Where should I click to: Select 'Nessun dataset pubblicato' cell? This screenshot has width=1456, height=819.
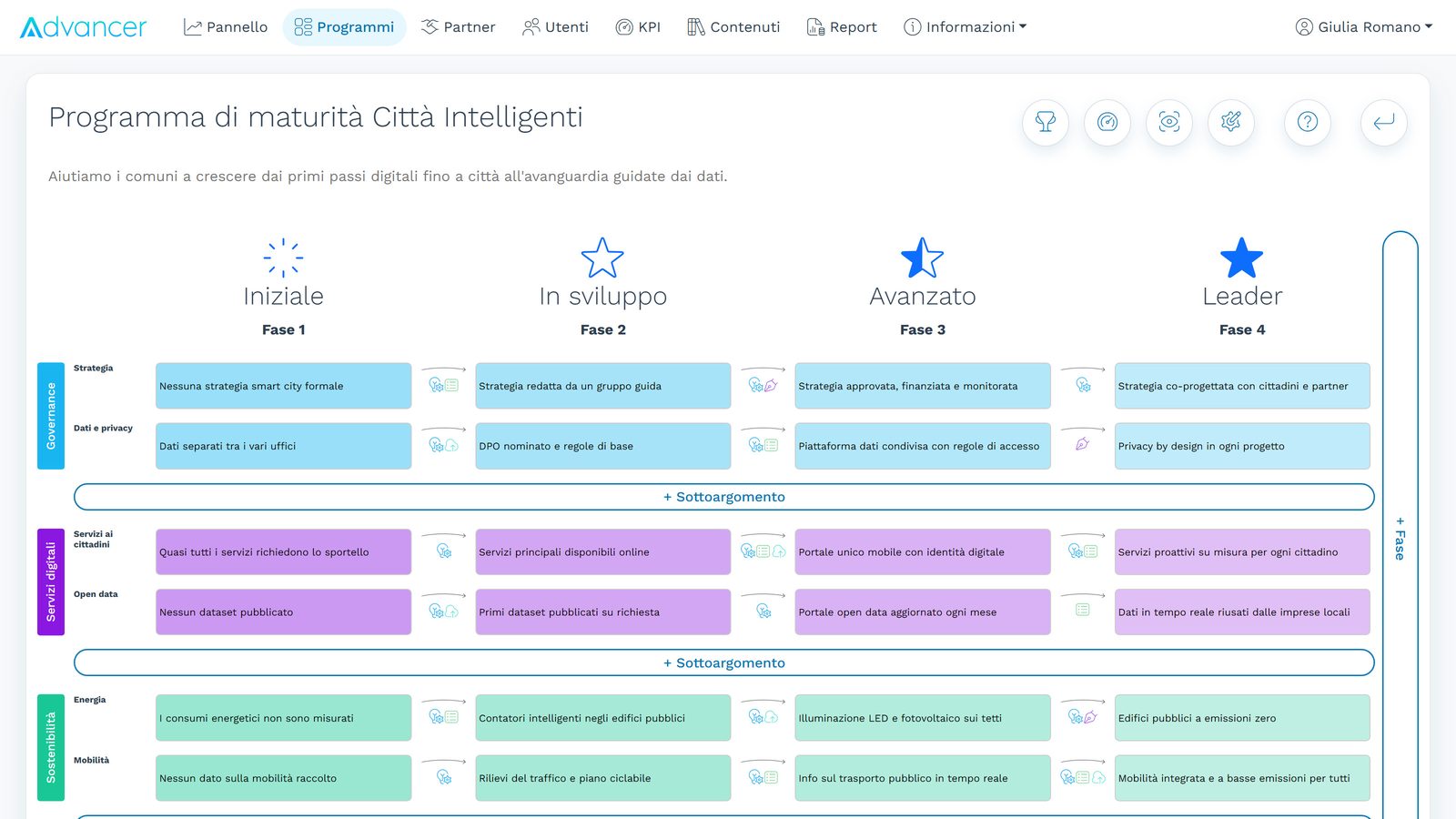(283, 612)
